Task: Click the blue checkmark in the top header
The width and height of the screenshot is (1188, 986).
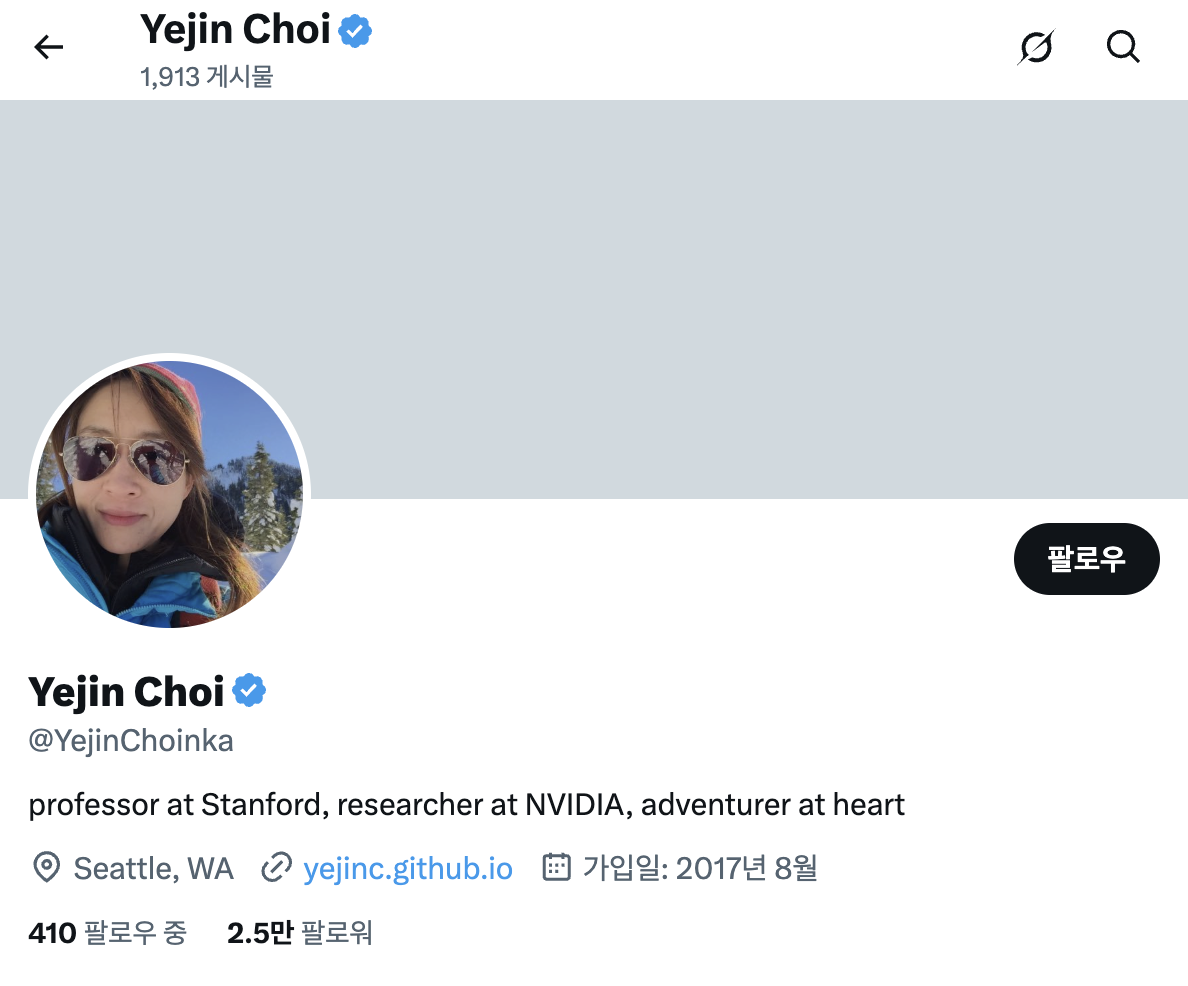Action: [x=357, y=29]
